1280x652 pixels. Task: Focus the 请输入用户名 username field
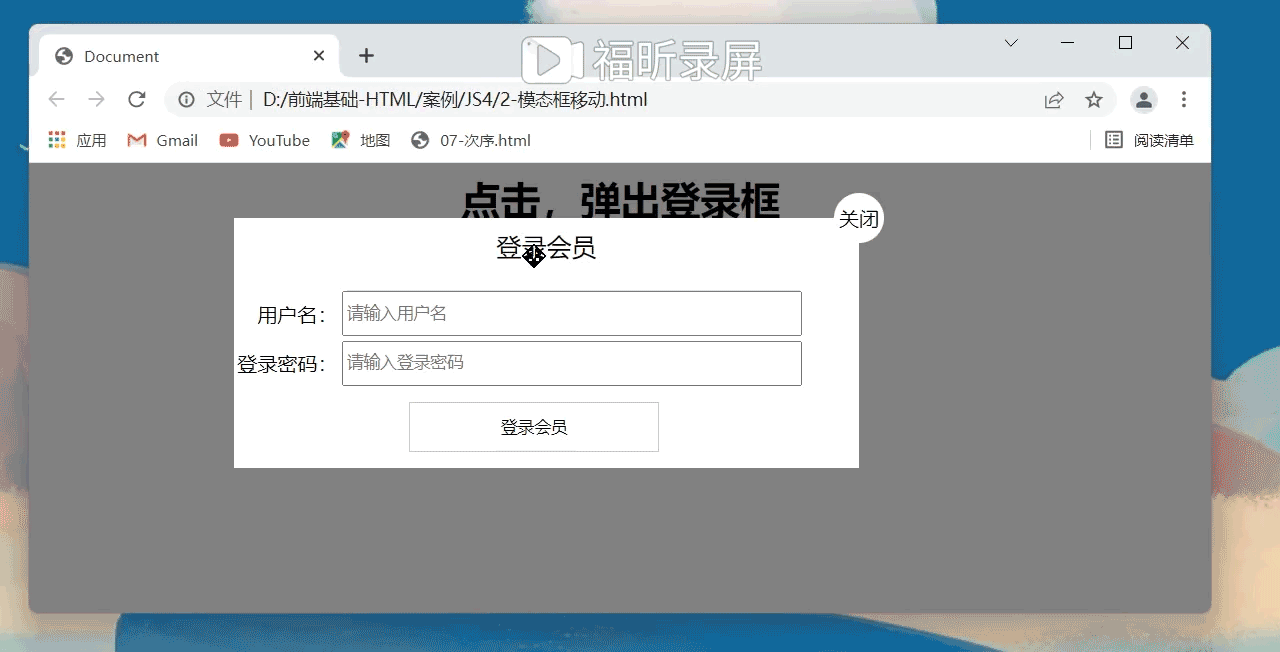(x=572, y=313)
